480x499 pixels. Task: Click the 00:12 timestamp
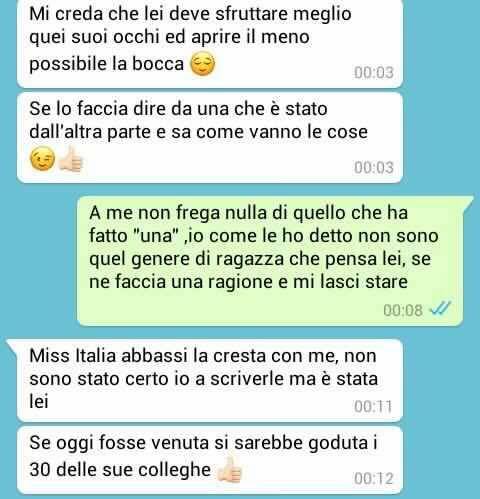374,479
